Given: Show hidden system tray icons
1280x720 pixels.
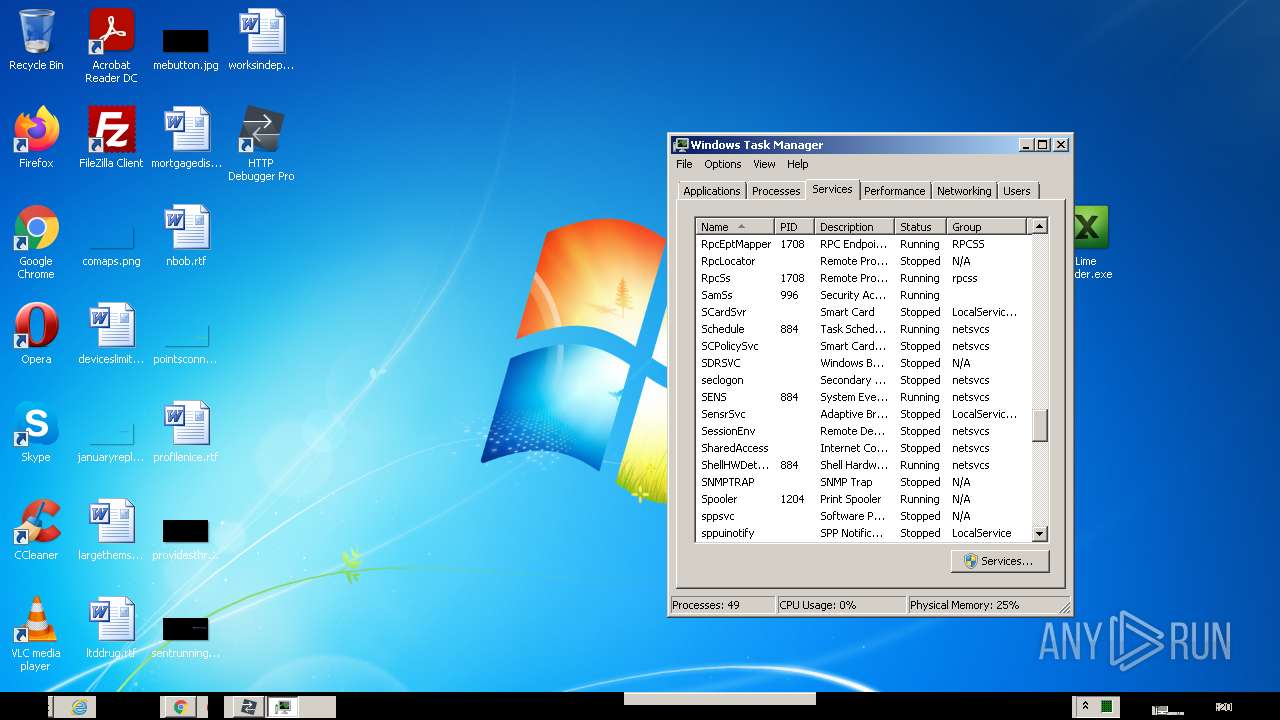Looking at the screenshot, I should coord(1085,706).
